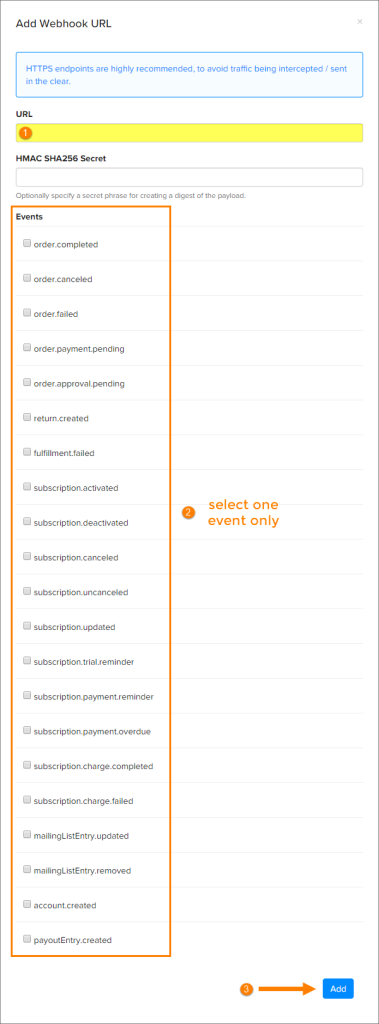Select the payoutEntry.created event
The height and width of the screenshot is (1024, 379).
pos(27,938)
